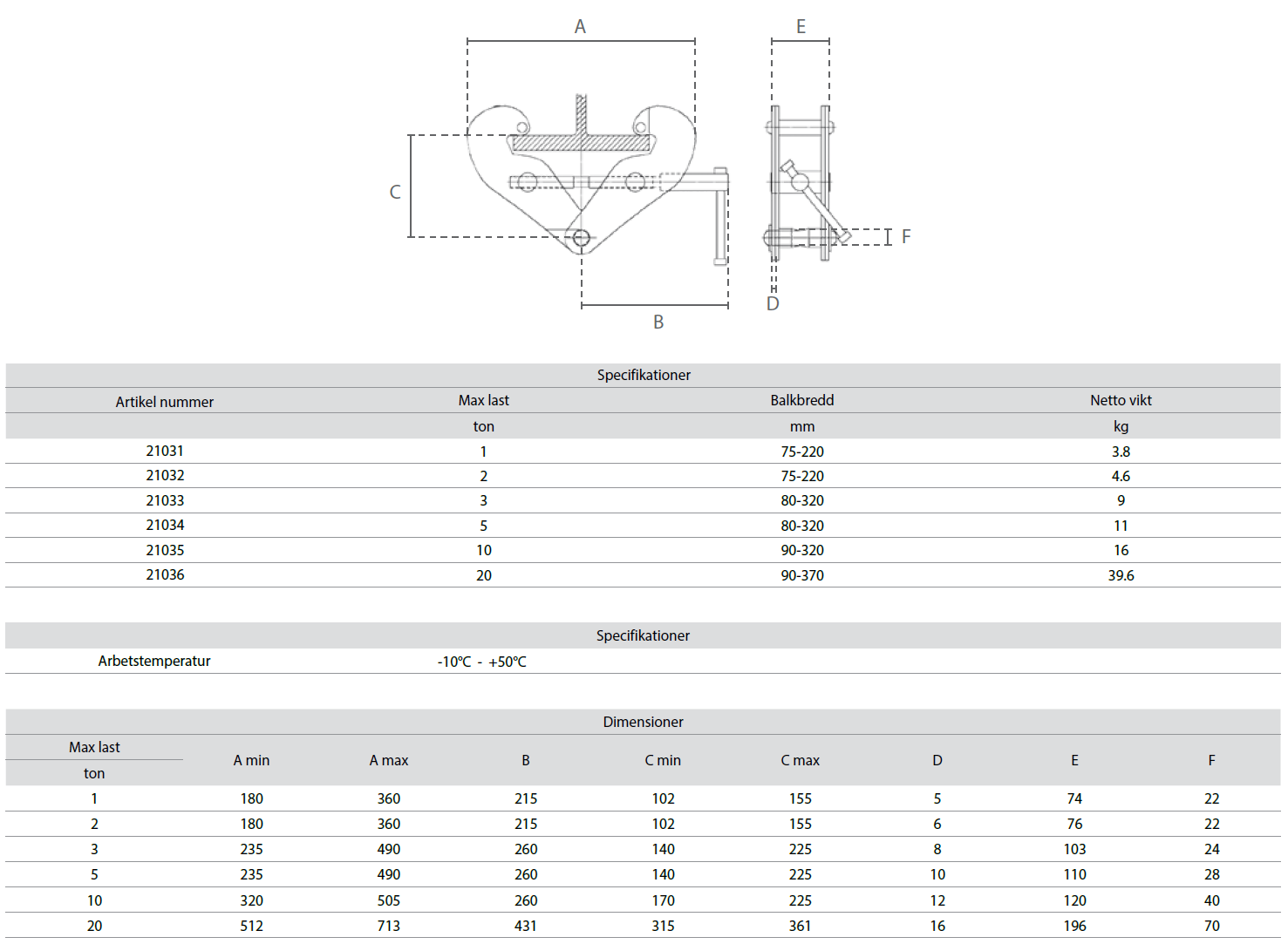Screen dimensions: 1288x944
Task: Click net weight value 4.6
Action: click(1121, 476)
